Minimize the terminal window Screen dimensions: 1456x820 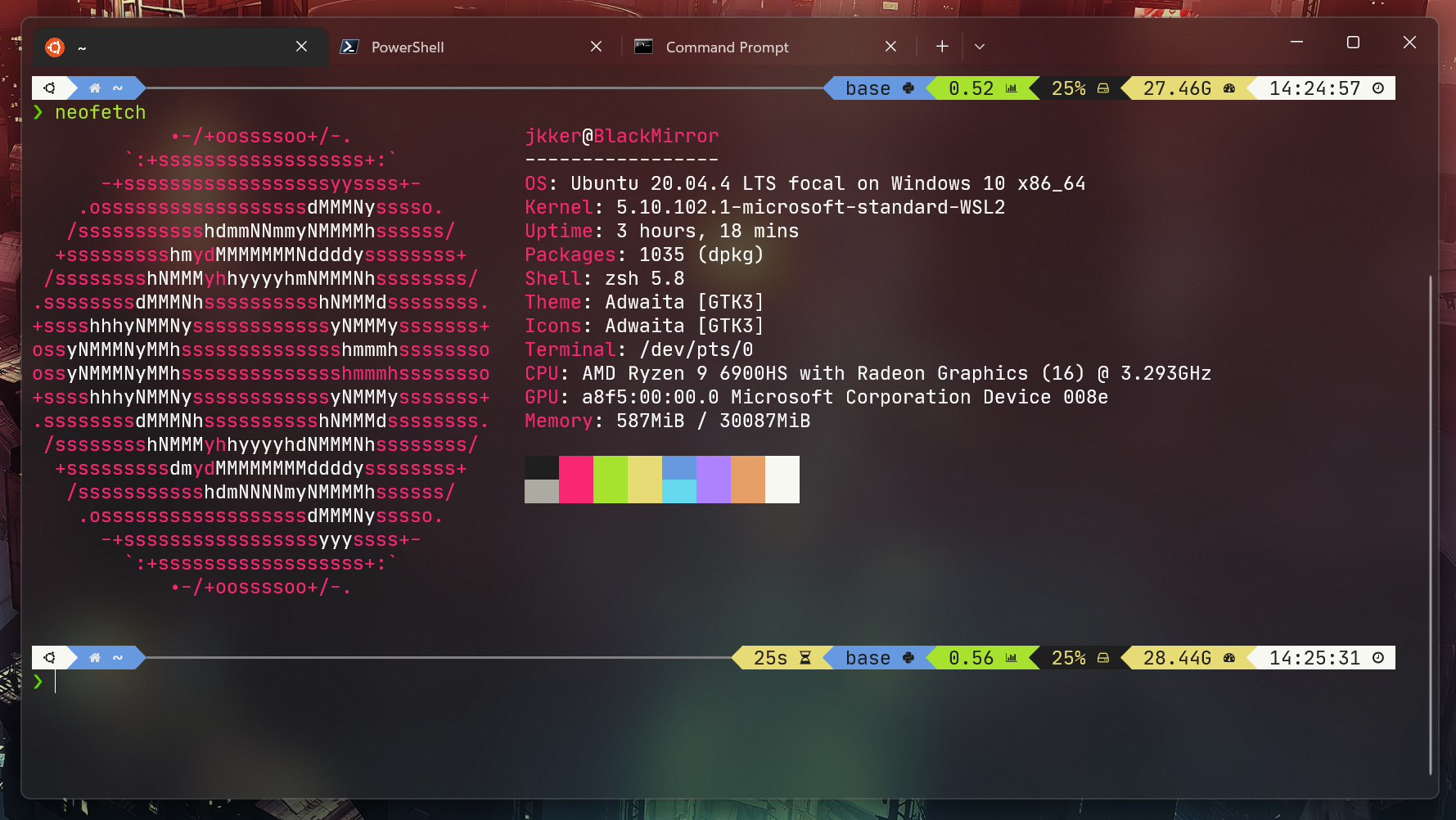tap(1296, 42)
